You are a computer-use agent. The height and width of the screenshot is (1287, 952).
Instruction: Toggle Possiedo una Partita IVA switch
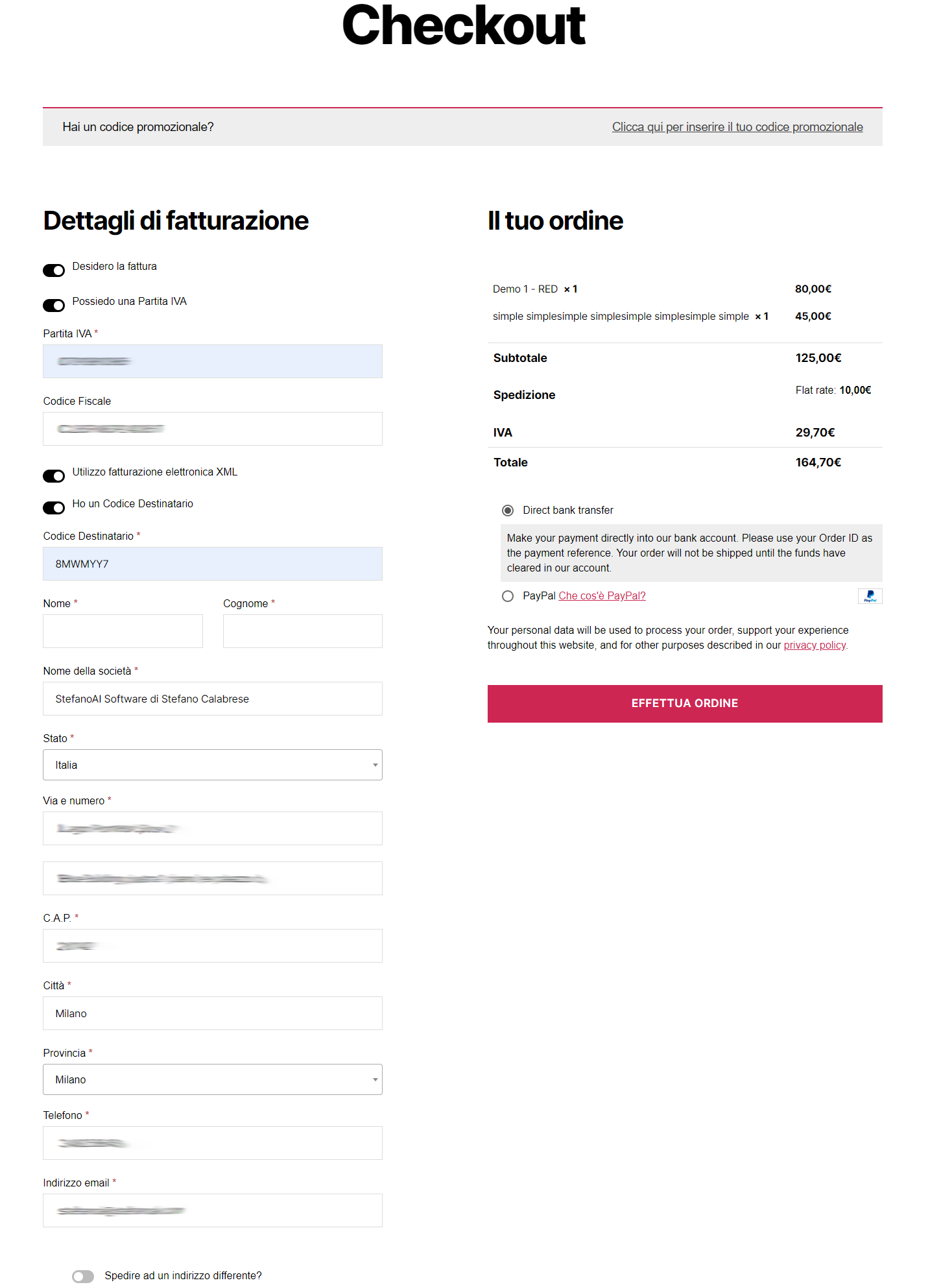coord(54,306)
